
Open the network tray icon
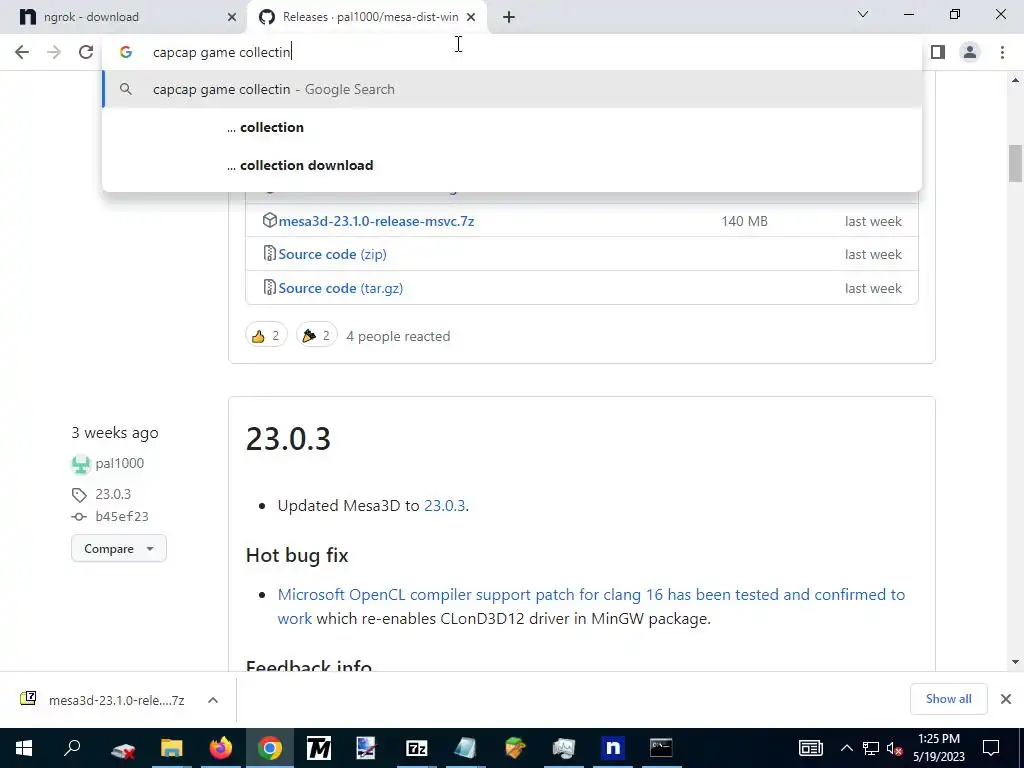coord(871,748)
